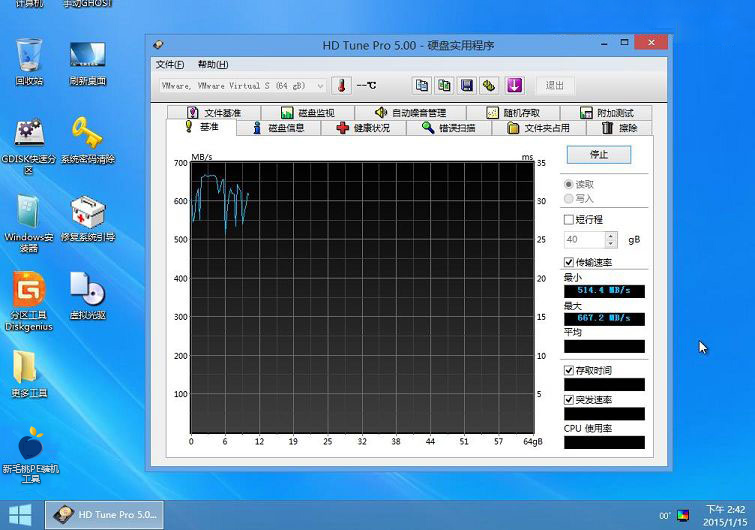Toggle the access time checkbox

pos(569,370)
